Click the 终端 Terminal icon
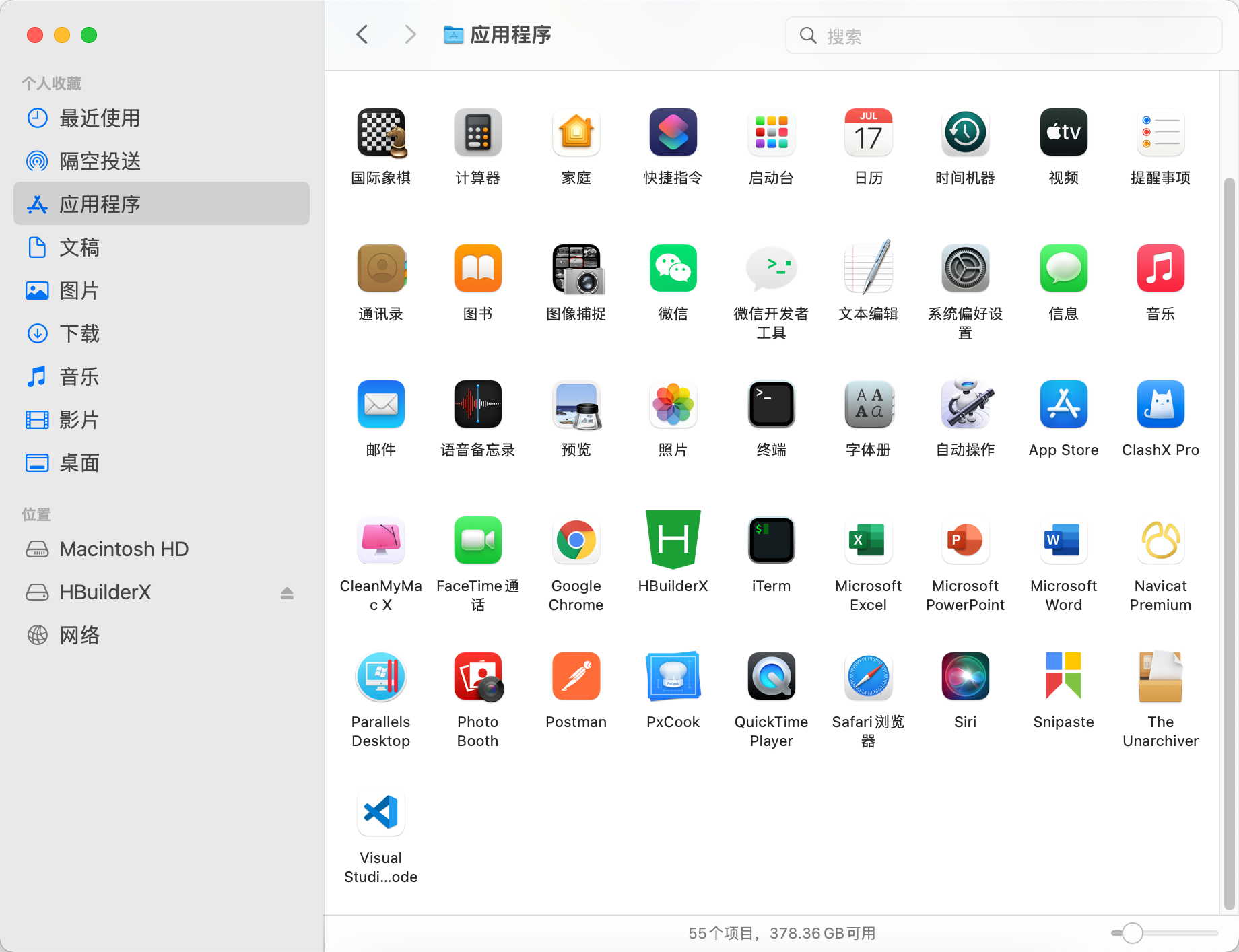1239x952 pixels. click(x=772, y=405)
